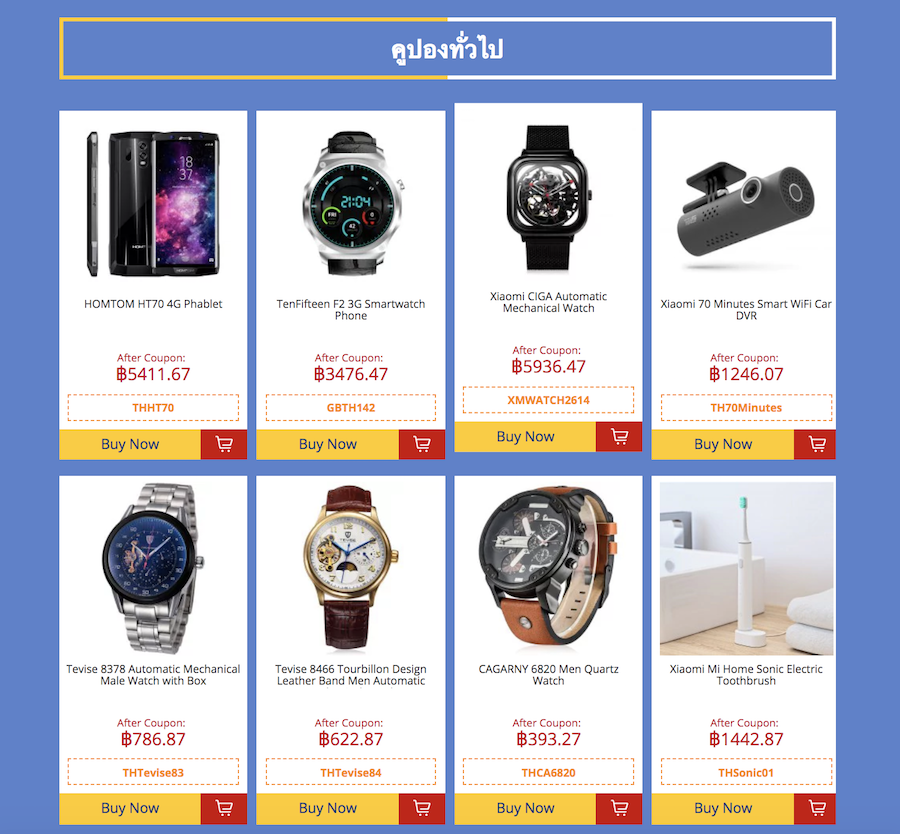Add Tevise 8378 watch to cart
Viewport: 900px width, 834px height.
tap(224, 809)
